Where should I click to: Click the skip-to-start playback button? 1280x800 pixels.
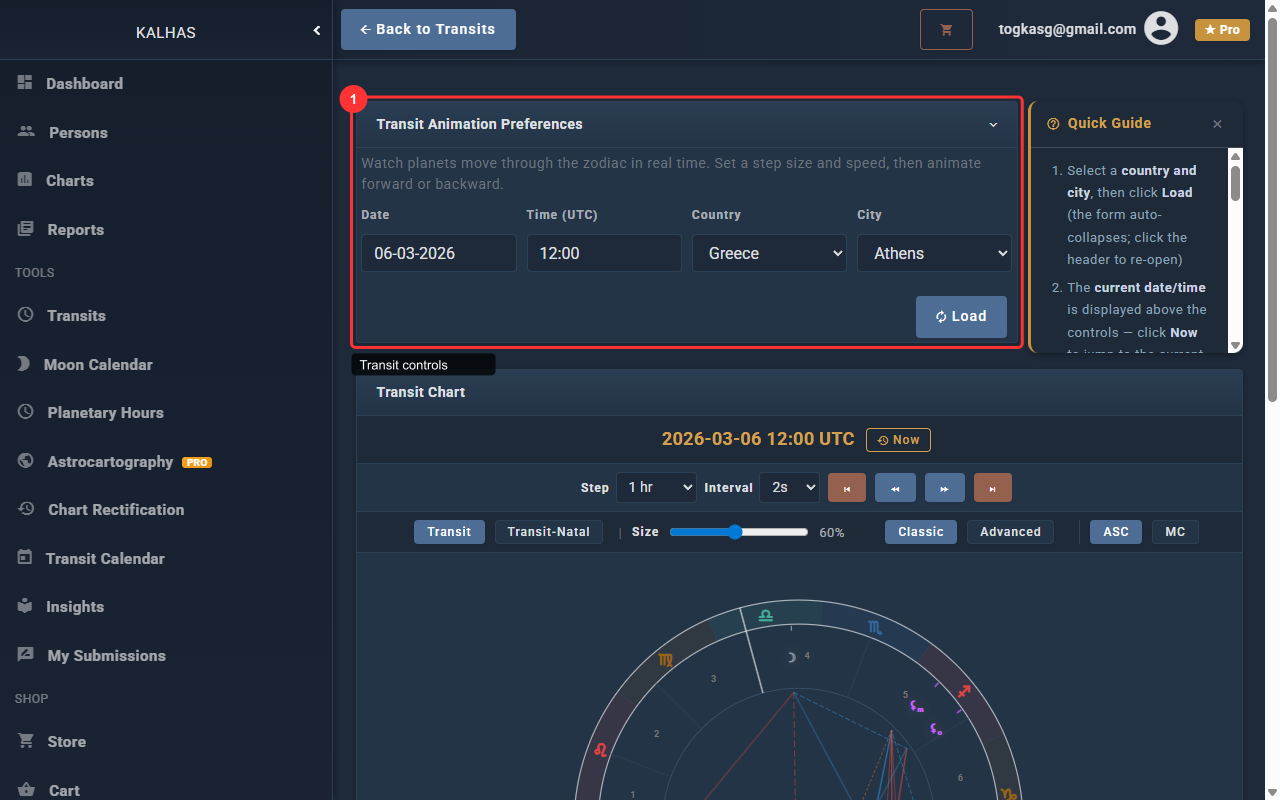click(x=846, y=488)
